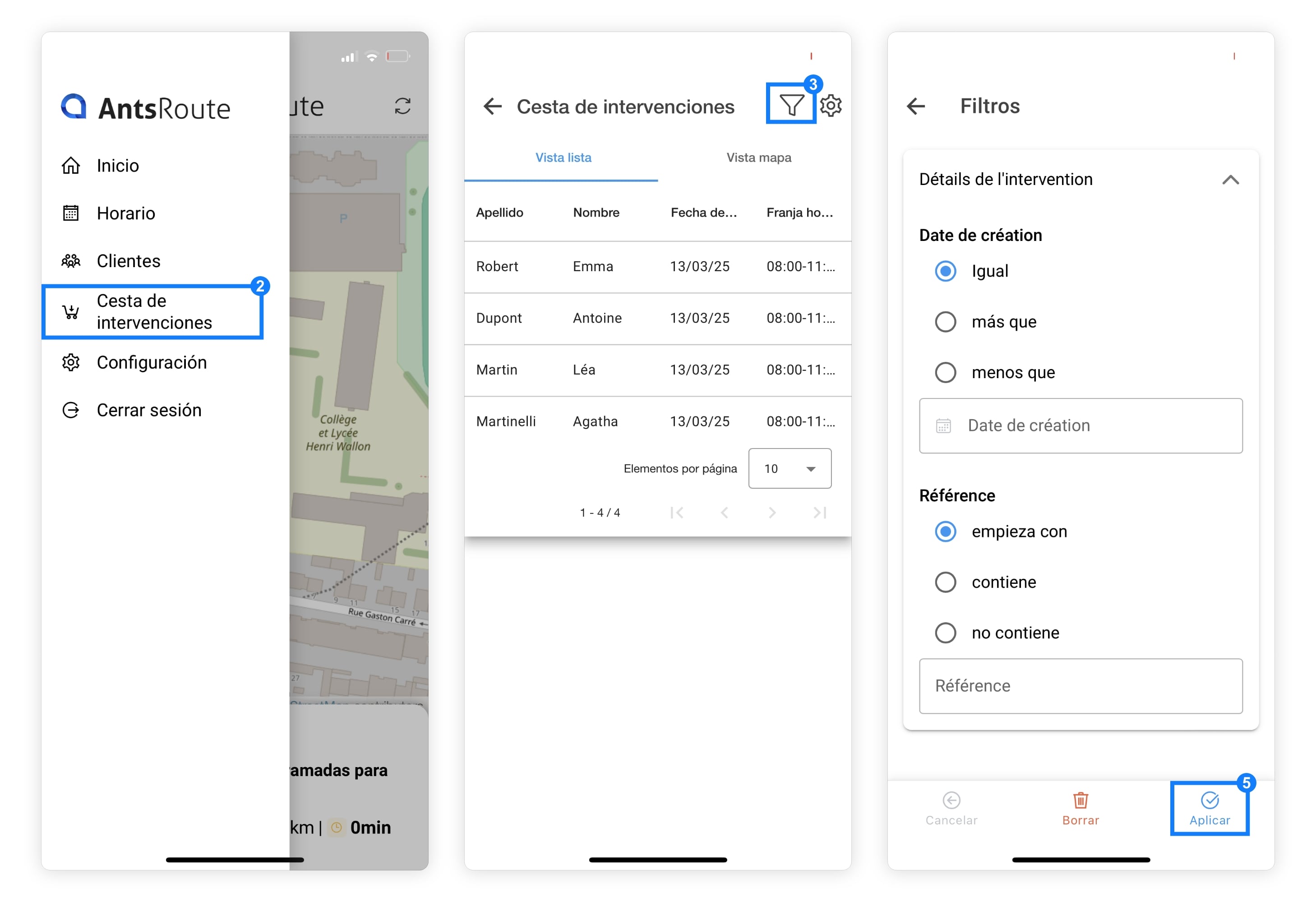The image size is (1316, 902).
Task: Open Cesta de intervenciones menu item
Action: coord(153,311)
